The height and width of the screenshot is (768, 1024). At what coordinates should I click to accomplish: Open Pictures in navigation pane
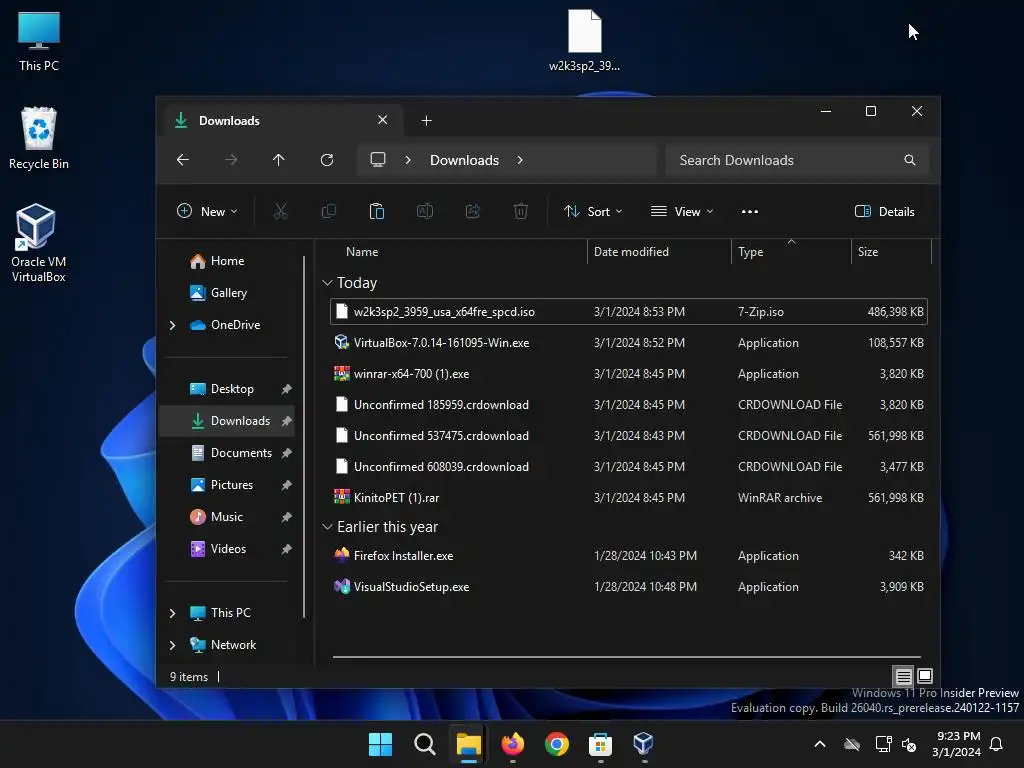[x=226, y=485]
